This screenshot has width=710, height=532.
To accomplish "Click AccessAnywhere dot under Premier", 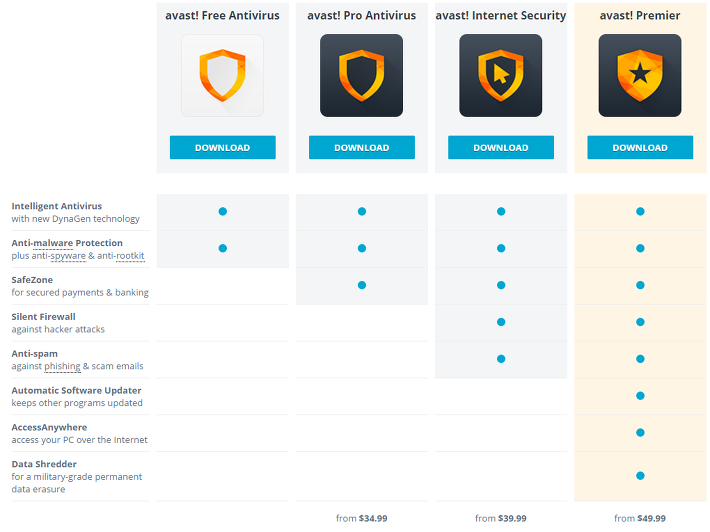I will 640,433.
